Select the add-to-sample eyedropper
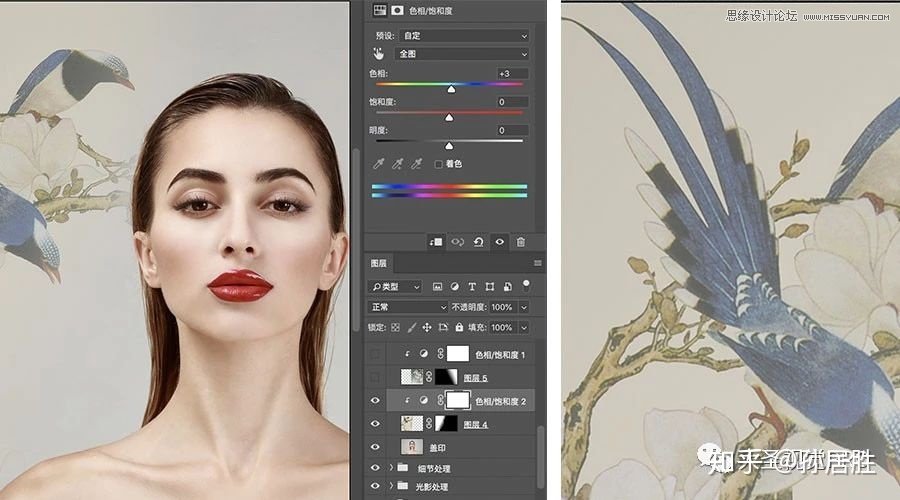 click(x=397, y=164)
